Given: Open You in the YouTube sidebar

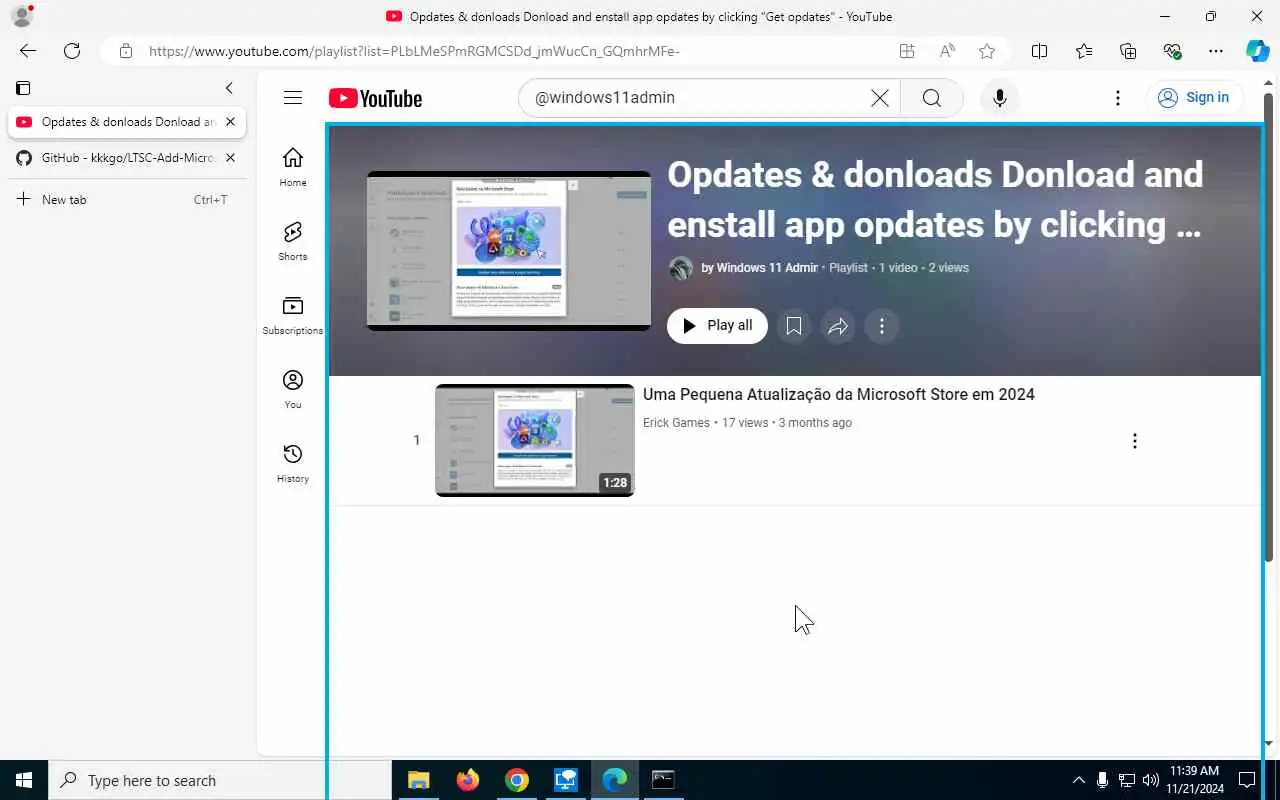Looking at the screenshot, I should pyautogui.click(x=293, y=389).
